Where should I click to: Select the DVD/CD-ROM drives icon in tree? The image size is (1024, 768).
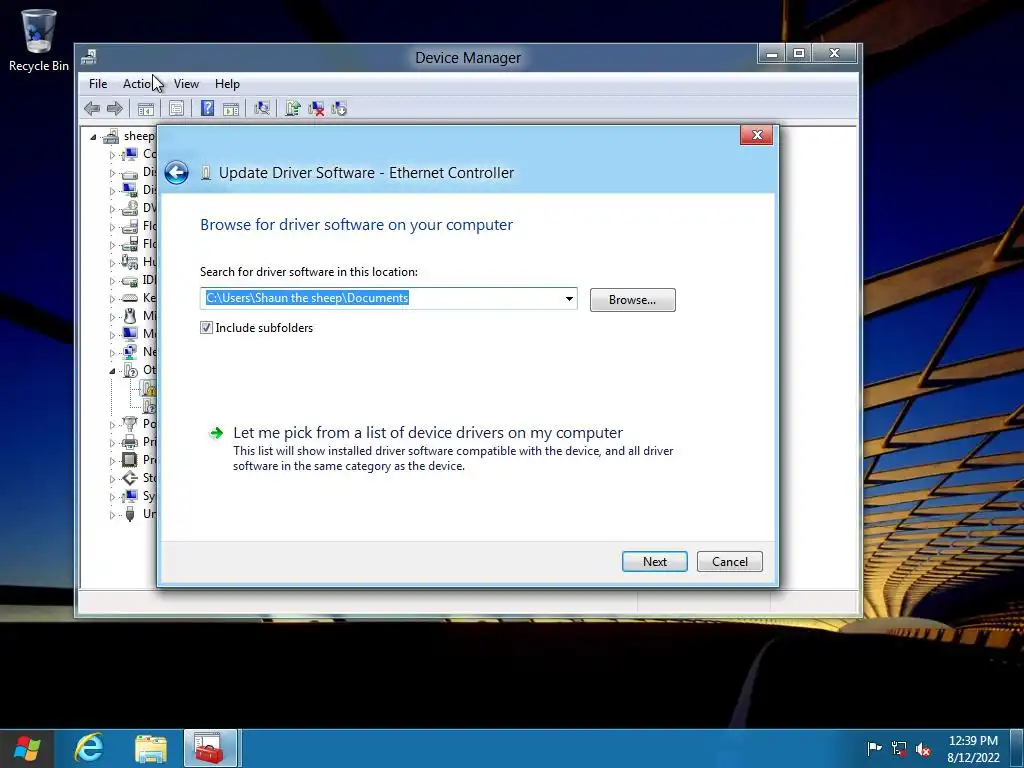pyautogui.click(x=130, y=208)
